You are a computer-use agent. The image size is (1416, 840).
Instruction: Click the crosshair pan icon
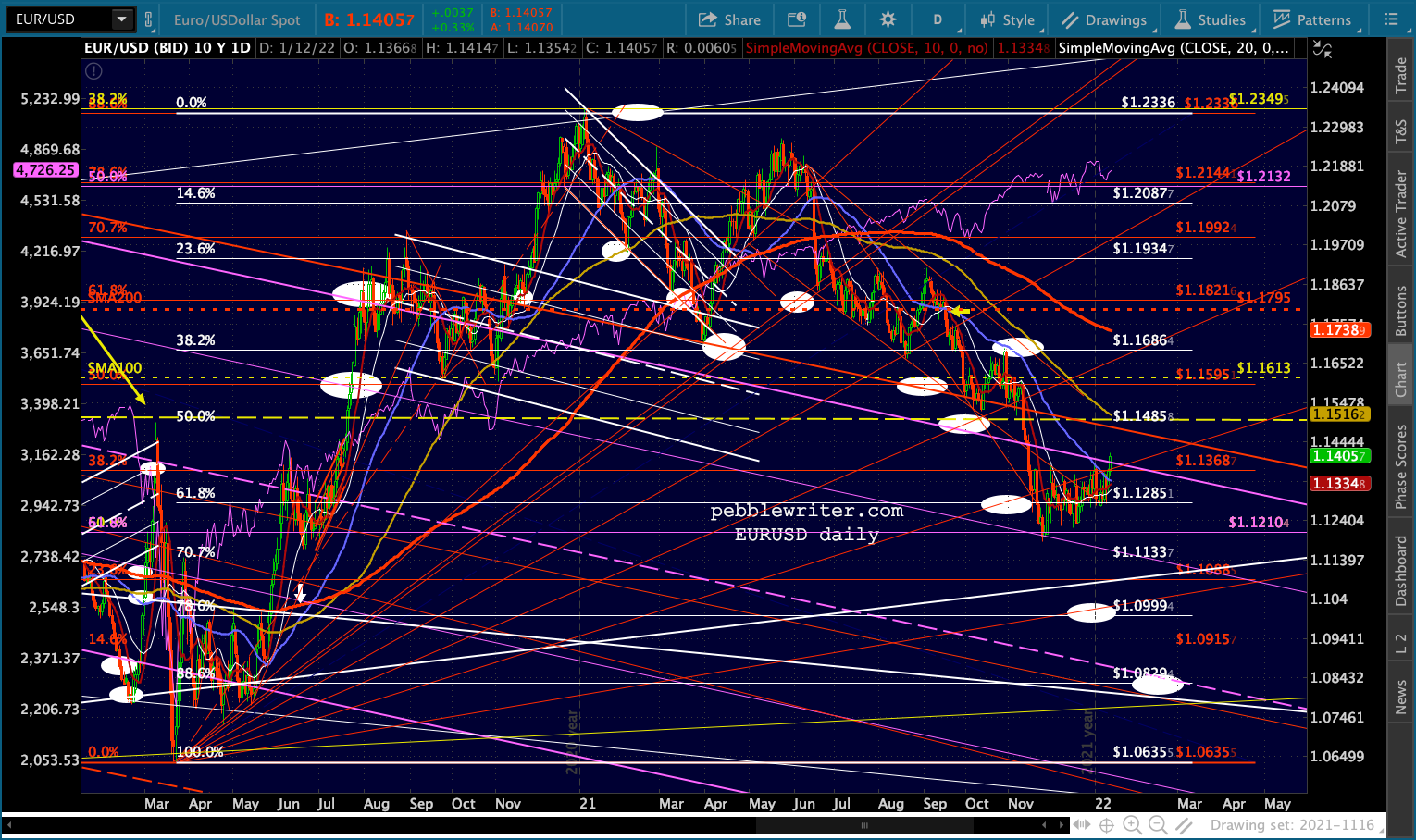pos(1106,825)
